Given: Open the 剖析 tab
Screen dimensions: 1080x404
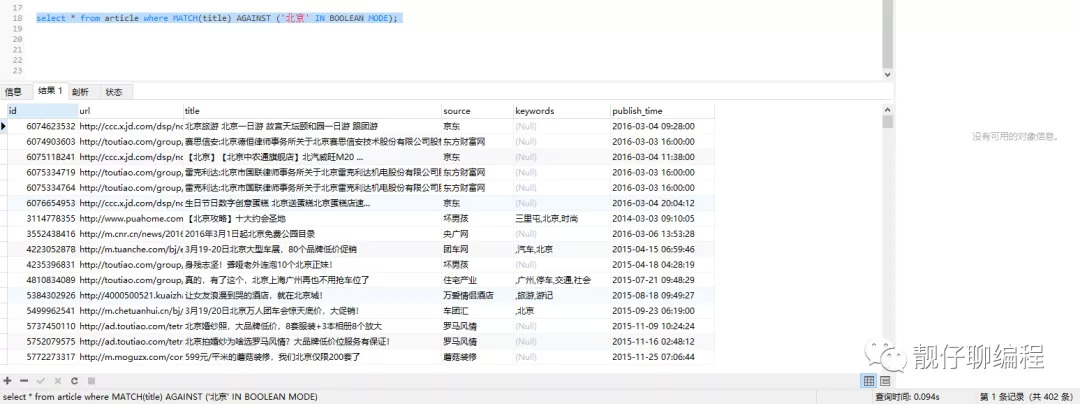Looking at the screenshot, I should coord(81,92).
